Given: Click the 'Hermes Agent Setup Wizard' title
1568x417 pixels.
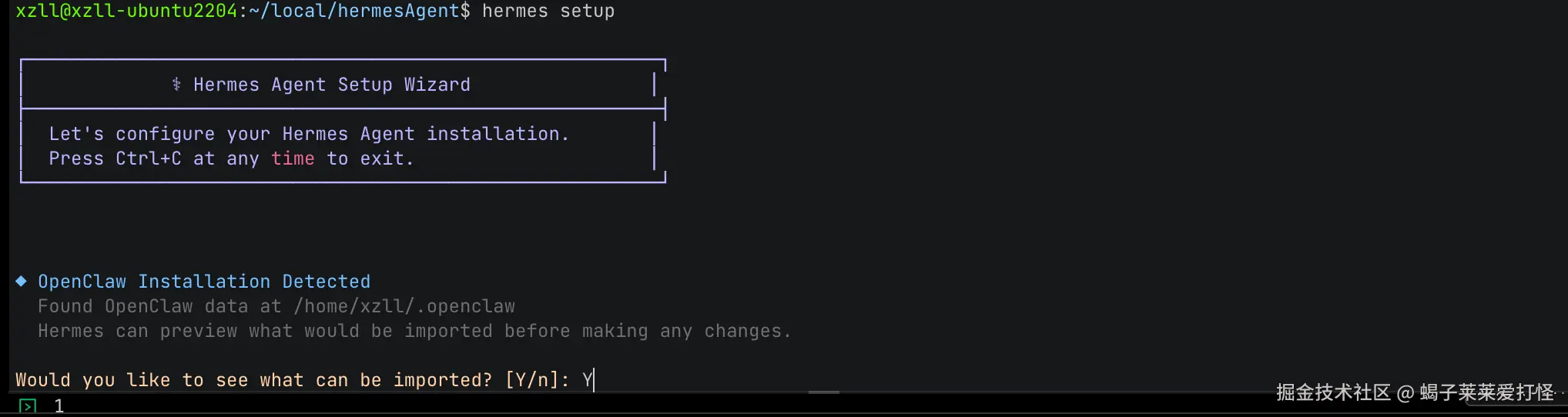Looking at the screenshot, I should (331, 85).
